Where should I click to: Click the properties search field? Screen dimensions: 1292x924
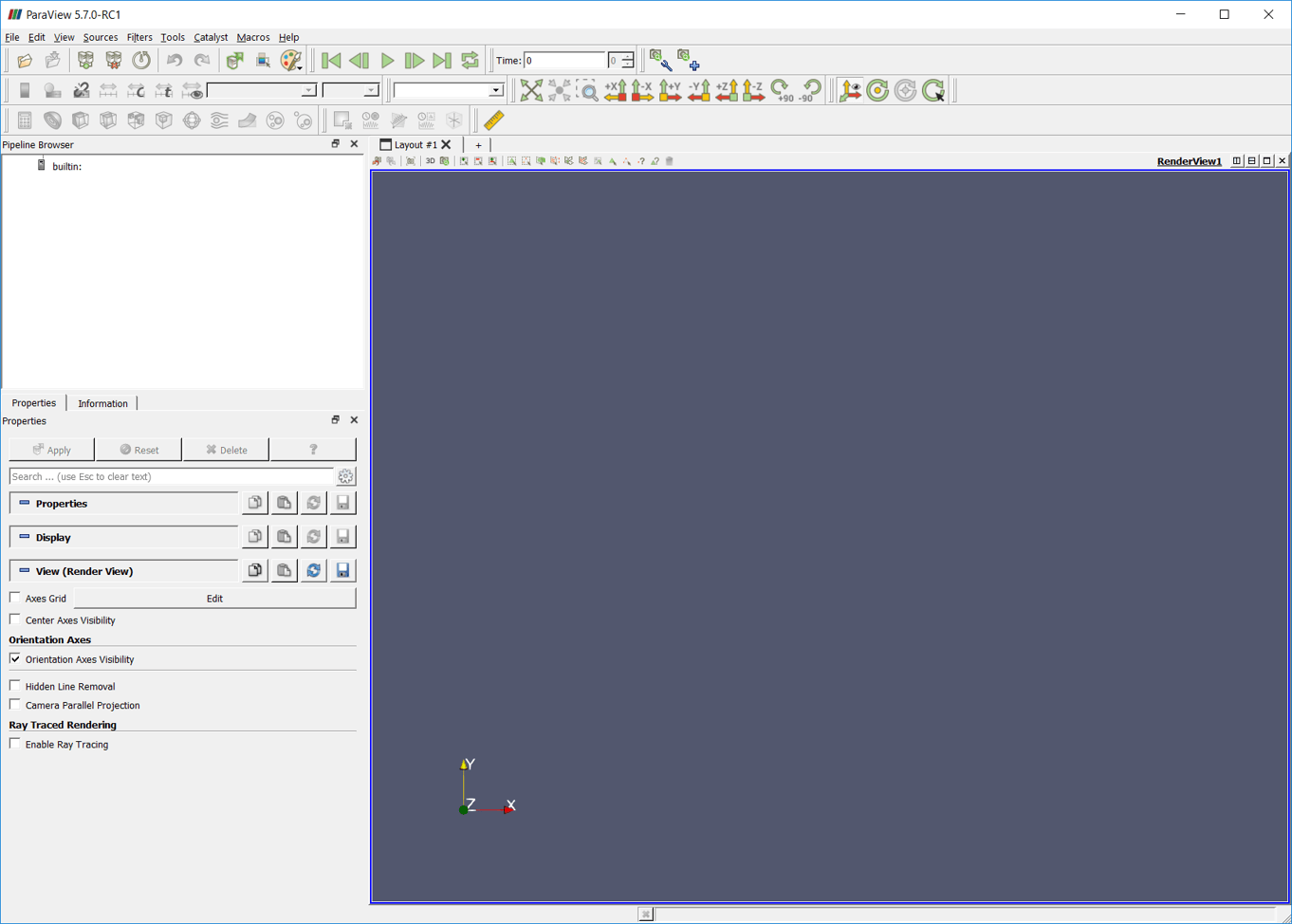click(172, 476)
